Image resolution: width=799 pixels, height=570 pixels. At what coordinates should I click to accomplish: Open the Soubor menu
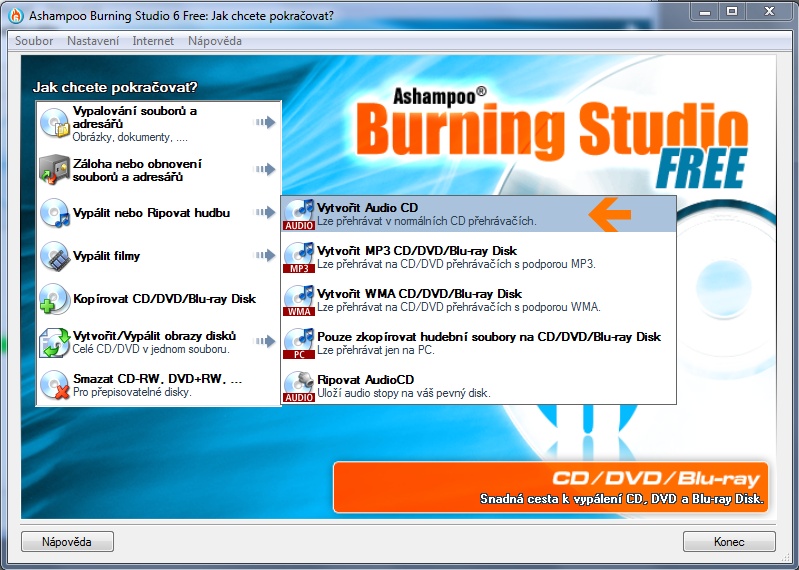(x=34, y=41)
